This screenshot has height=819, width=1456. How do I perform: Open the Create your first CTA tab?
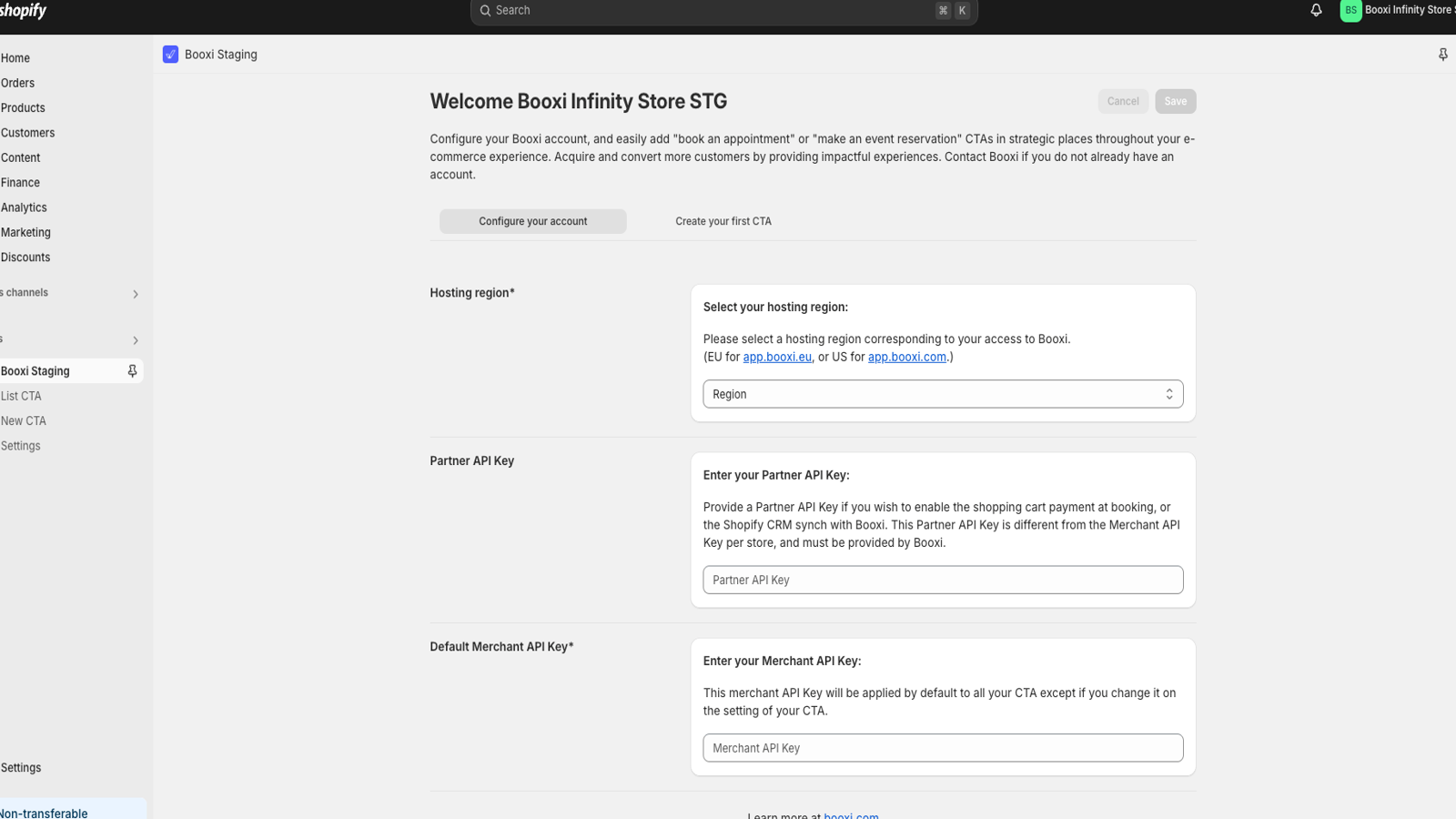[723, 221]
